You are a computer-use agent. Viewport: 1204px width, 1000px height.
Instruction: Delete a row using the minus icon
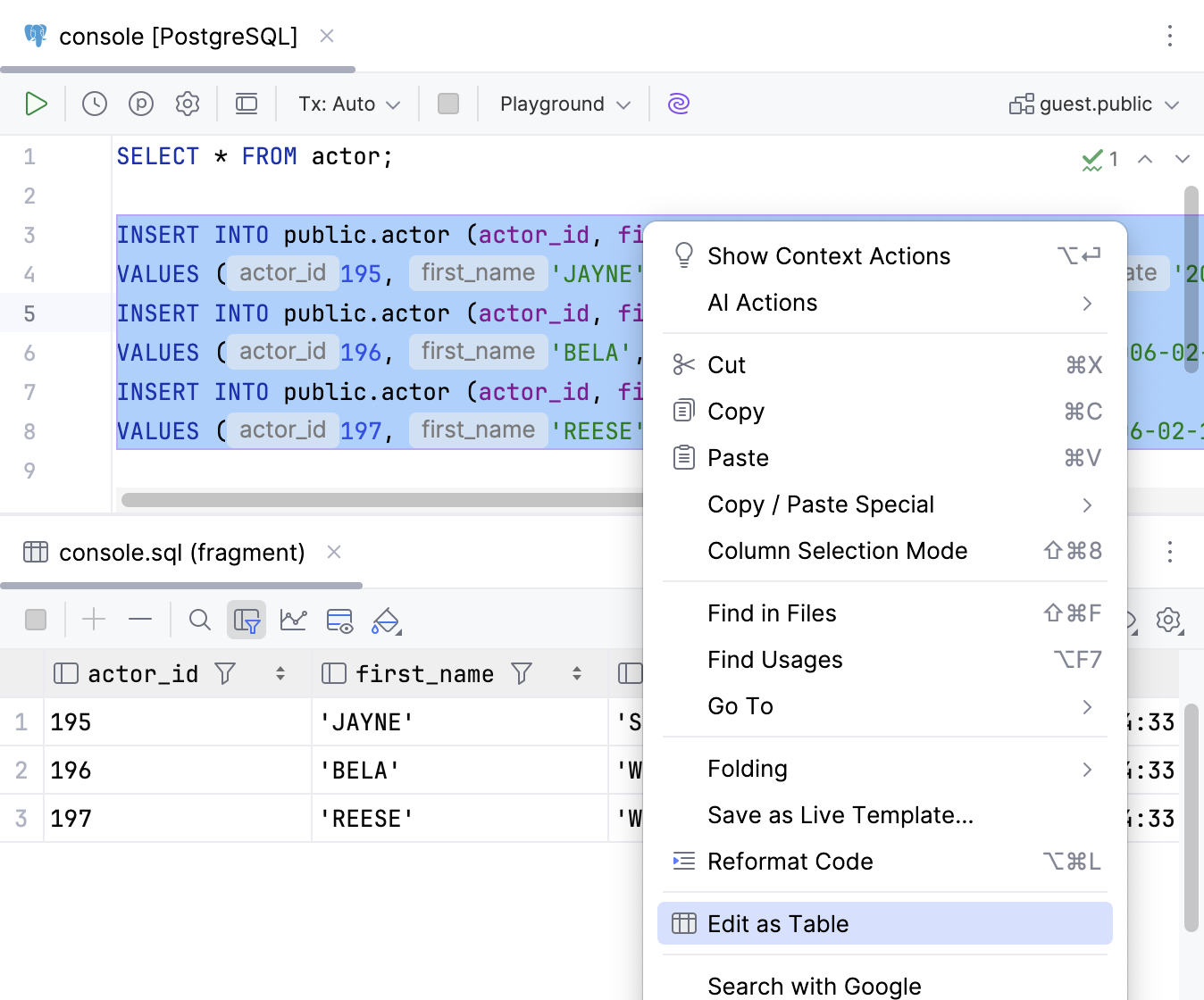pyautogui.click(x=140, y=619)
